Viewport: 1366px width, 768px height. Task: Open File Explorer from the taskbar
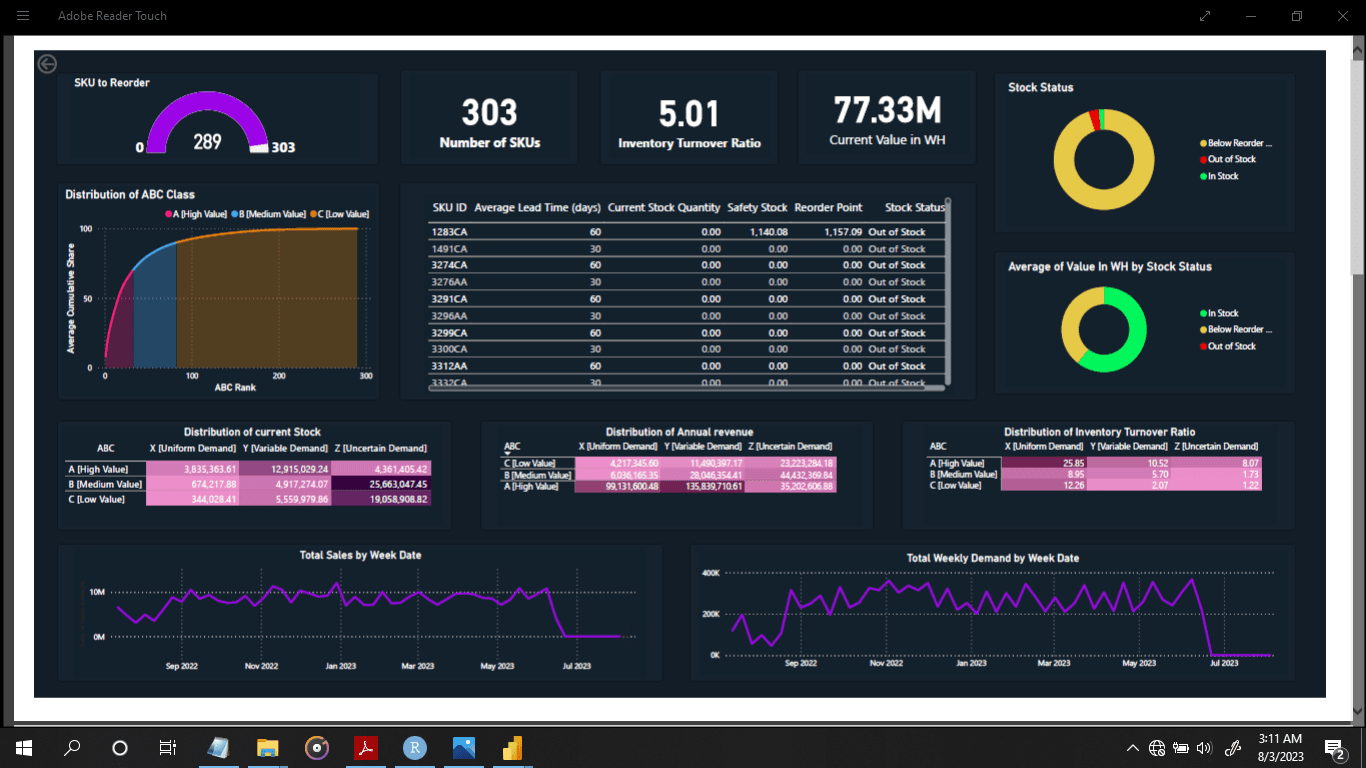[x=267, y=748]
